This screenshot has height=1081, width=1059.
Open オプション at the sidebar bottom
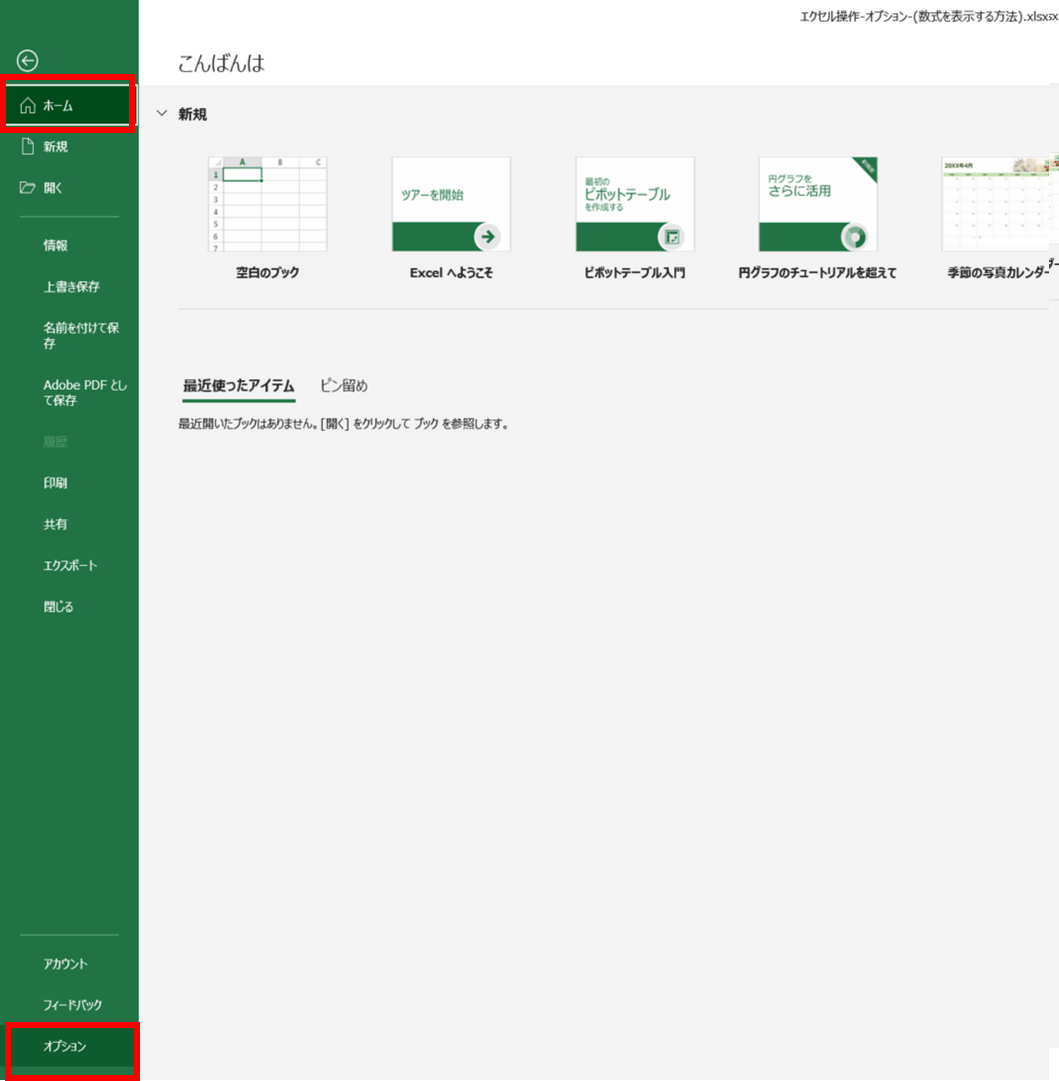(x=65, y=1046)
